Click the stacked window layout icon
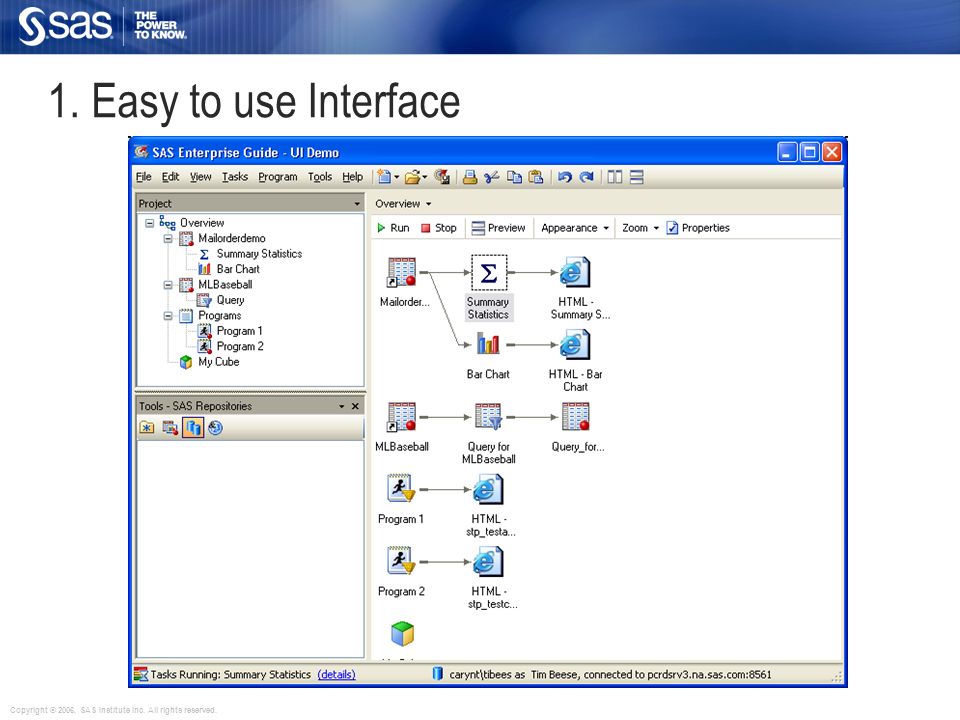The width and height of the screenshot is (960, 720). tap(637, 177)
